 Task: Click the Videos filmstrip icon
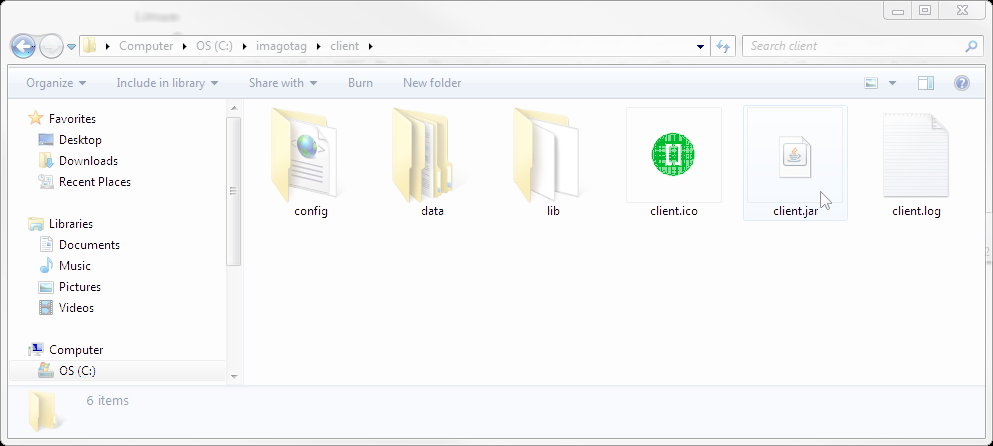(46, 308)
